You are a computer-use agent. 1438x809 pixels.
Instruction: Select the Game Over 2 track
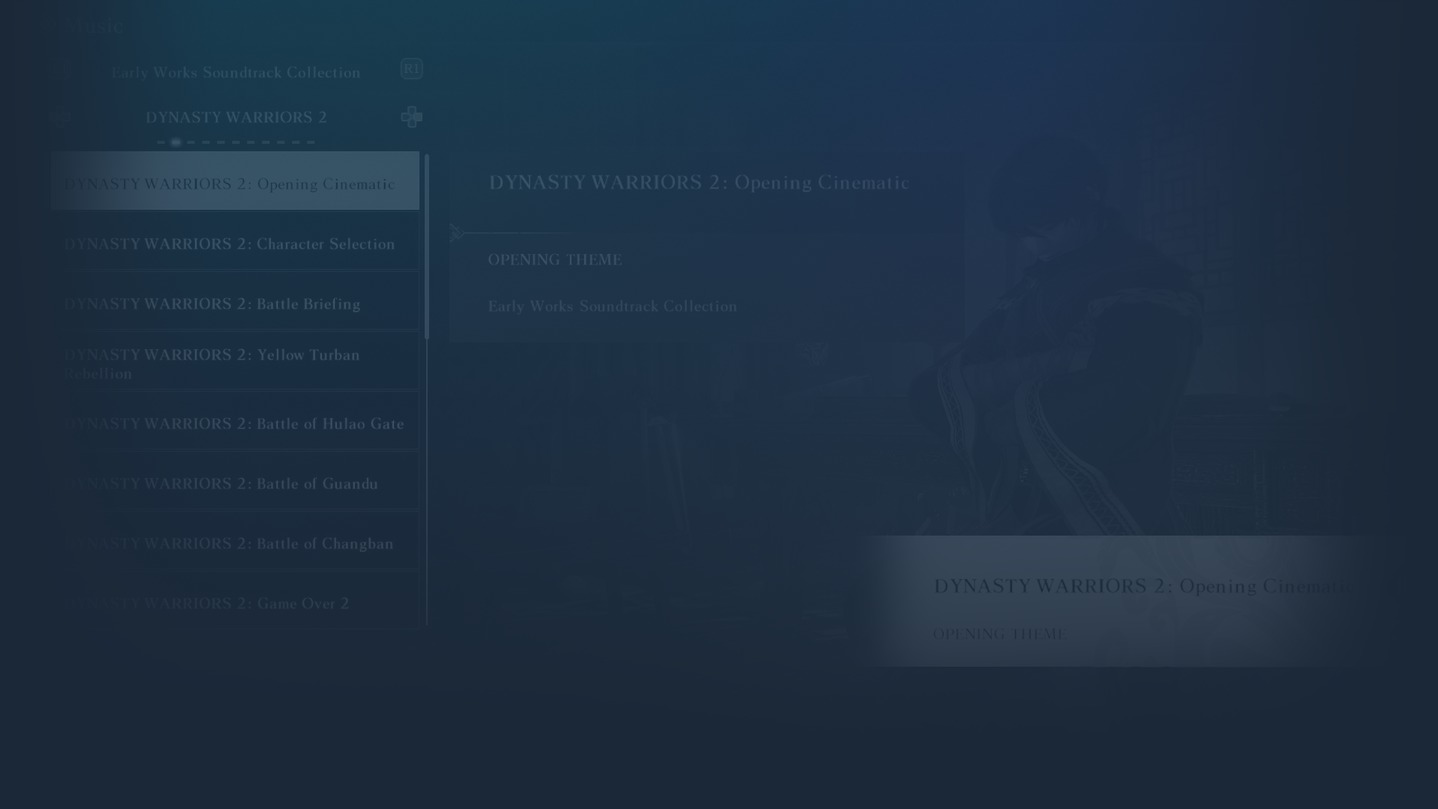[236, 600]
